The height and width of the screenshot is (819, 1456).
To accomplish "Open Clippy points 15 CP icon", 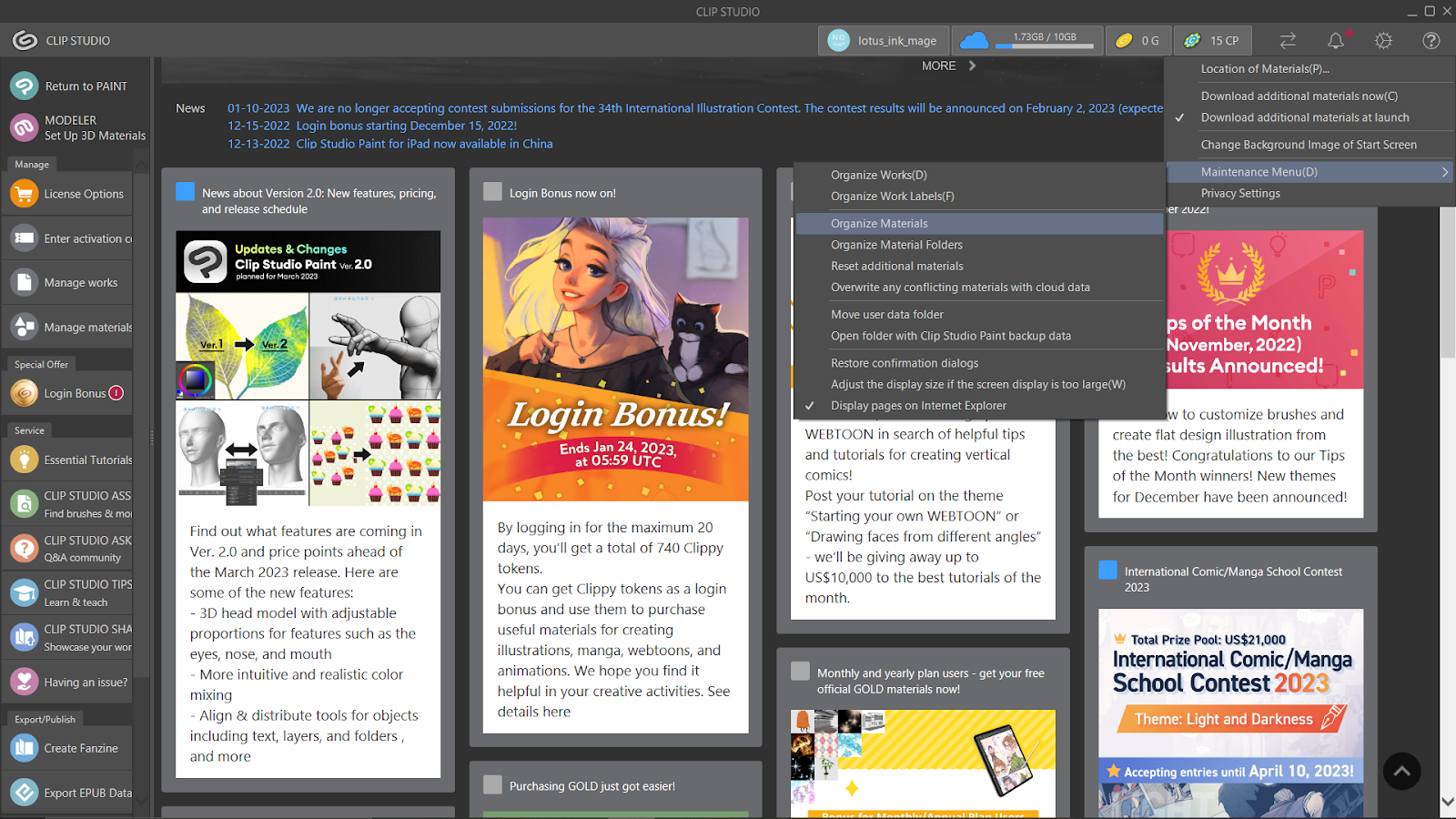I will tap(1192, 40).
